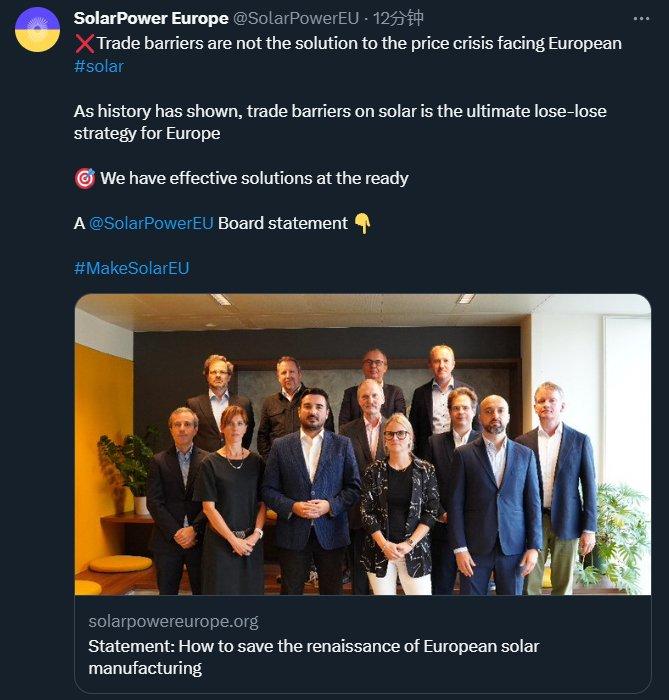Click the 'As history has shown' paragraph
The width and height of the screenshot is (669, 700).
coord(340,111)
